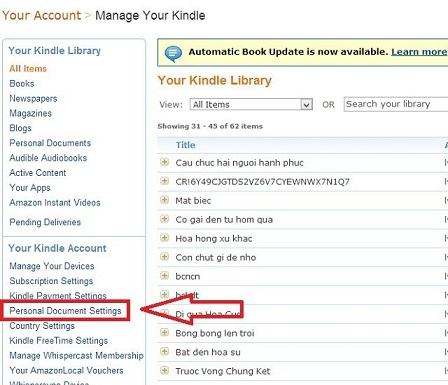The width and height of the screenshot is (448, 385).
Task: Click the Automatic Book Update speech bubble icon
Action: [173, 53]
